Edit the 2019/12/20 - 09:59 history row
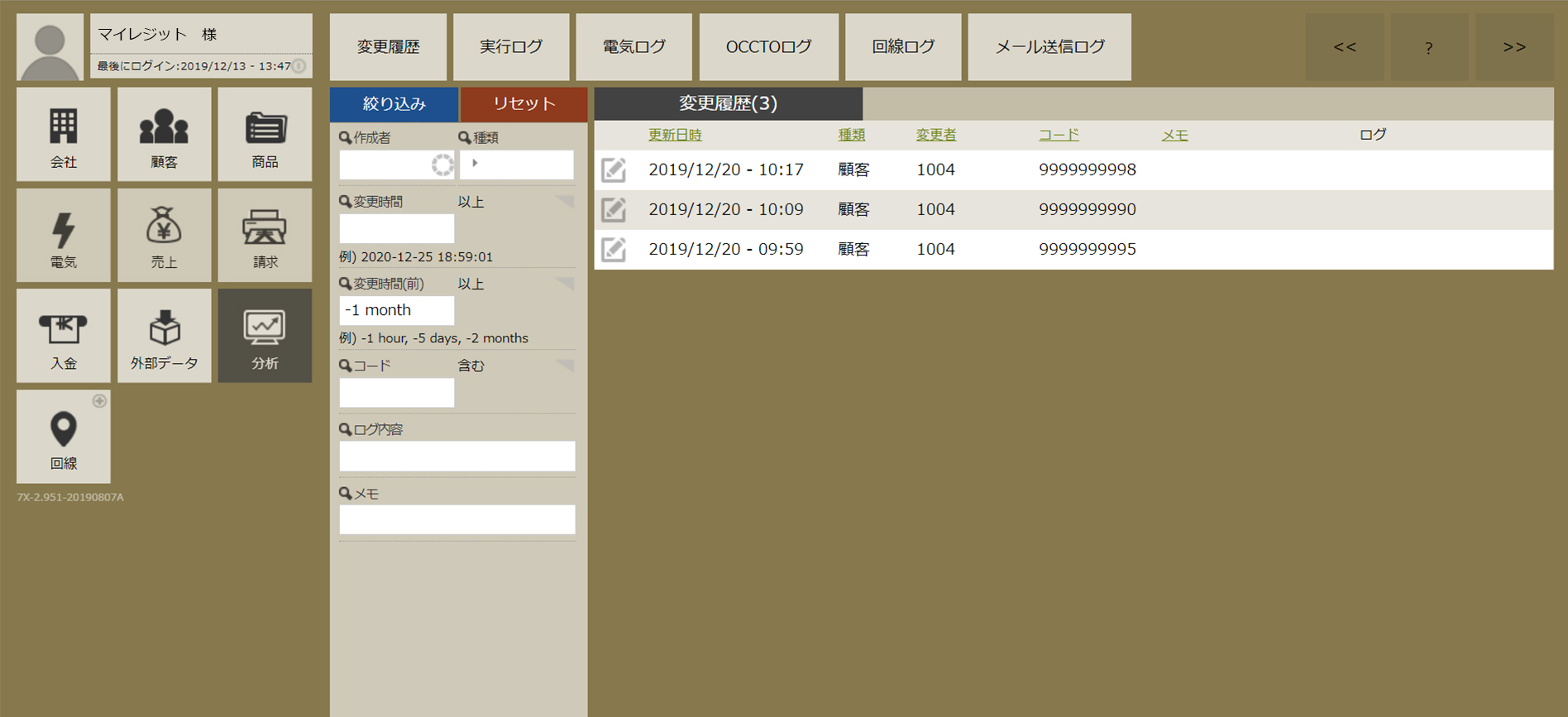Viewport: 1568px width, 717px height. click(614, 249)
